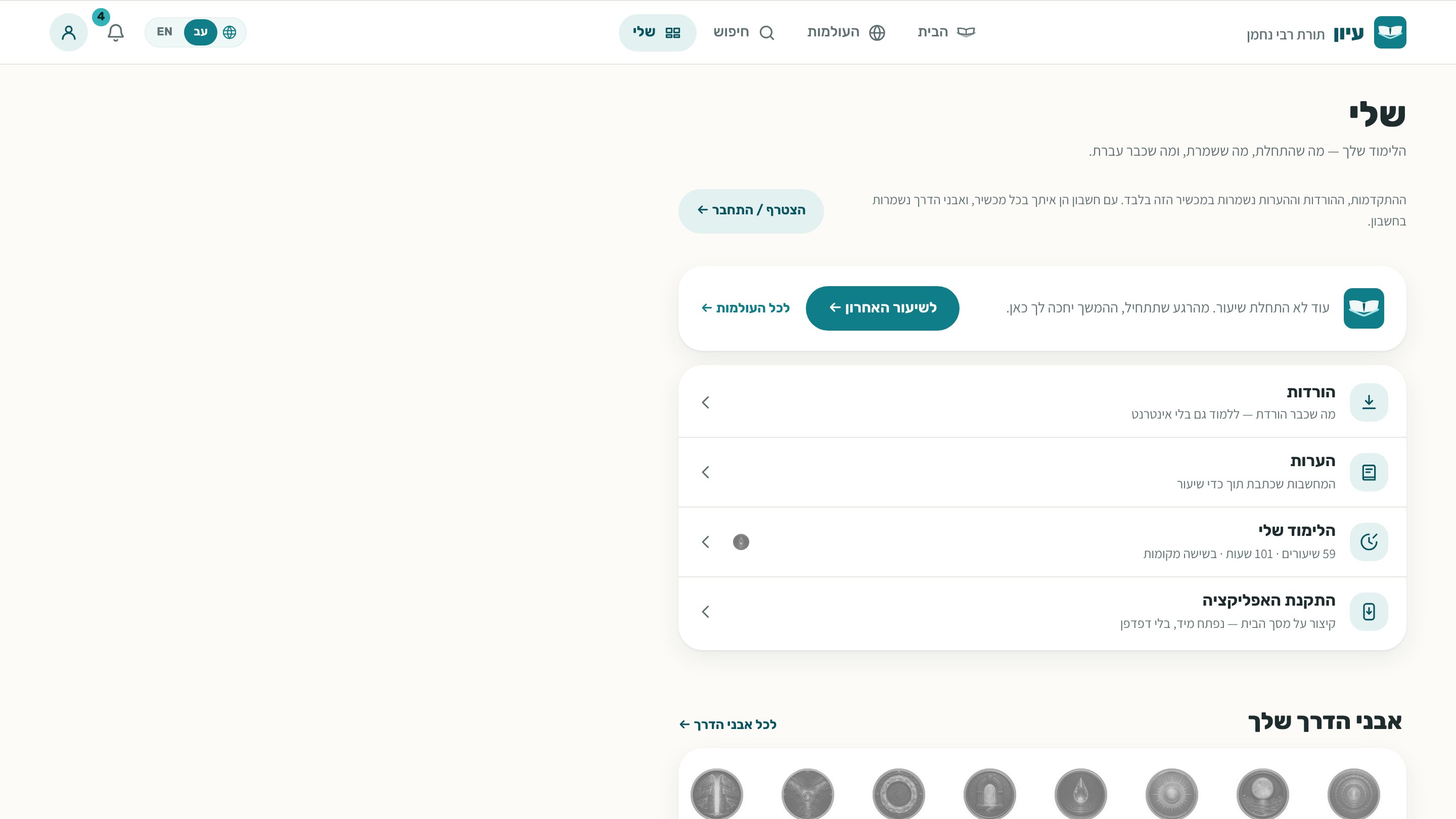1456x819 pixels.
Task: Select the concentric-circles mandala milestone medallion
Action: (1353, 794)
